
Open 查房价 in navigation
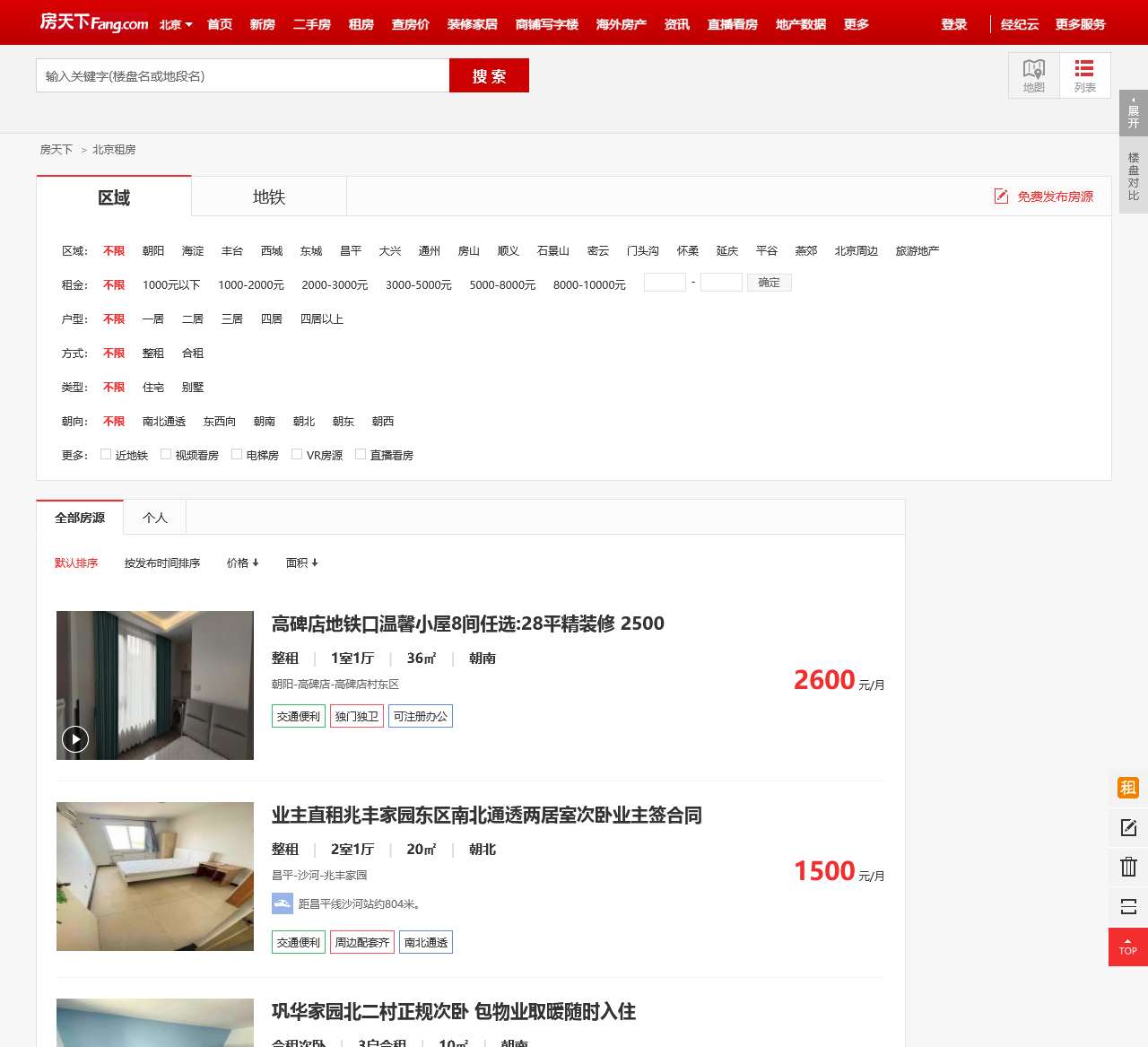click(411, 24)
